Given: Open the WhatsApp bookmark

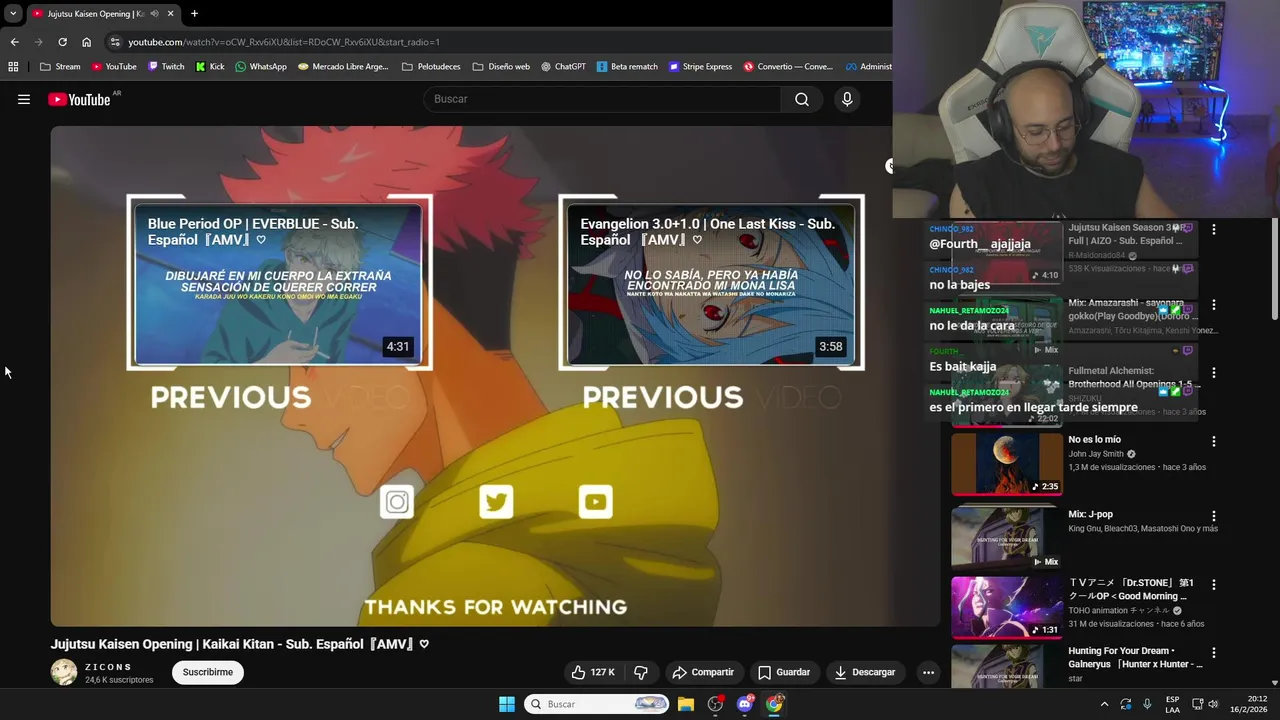Looking at the screenshot, I should [261, 67].
